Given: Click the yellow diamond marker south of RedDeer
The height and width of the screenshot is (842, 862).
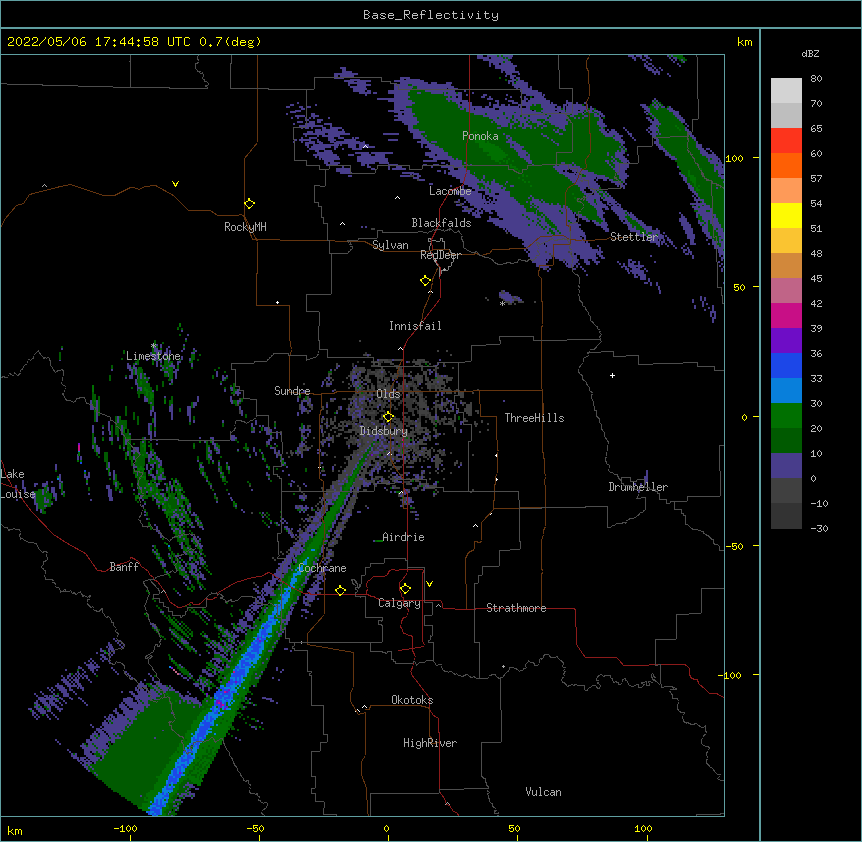Looking at the screenshot, I should (425, 281).
